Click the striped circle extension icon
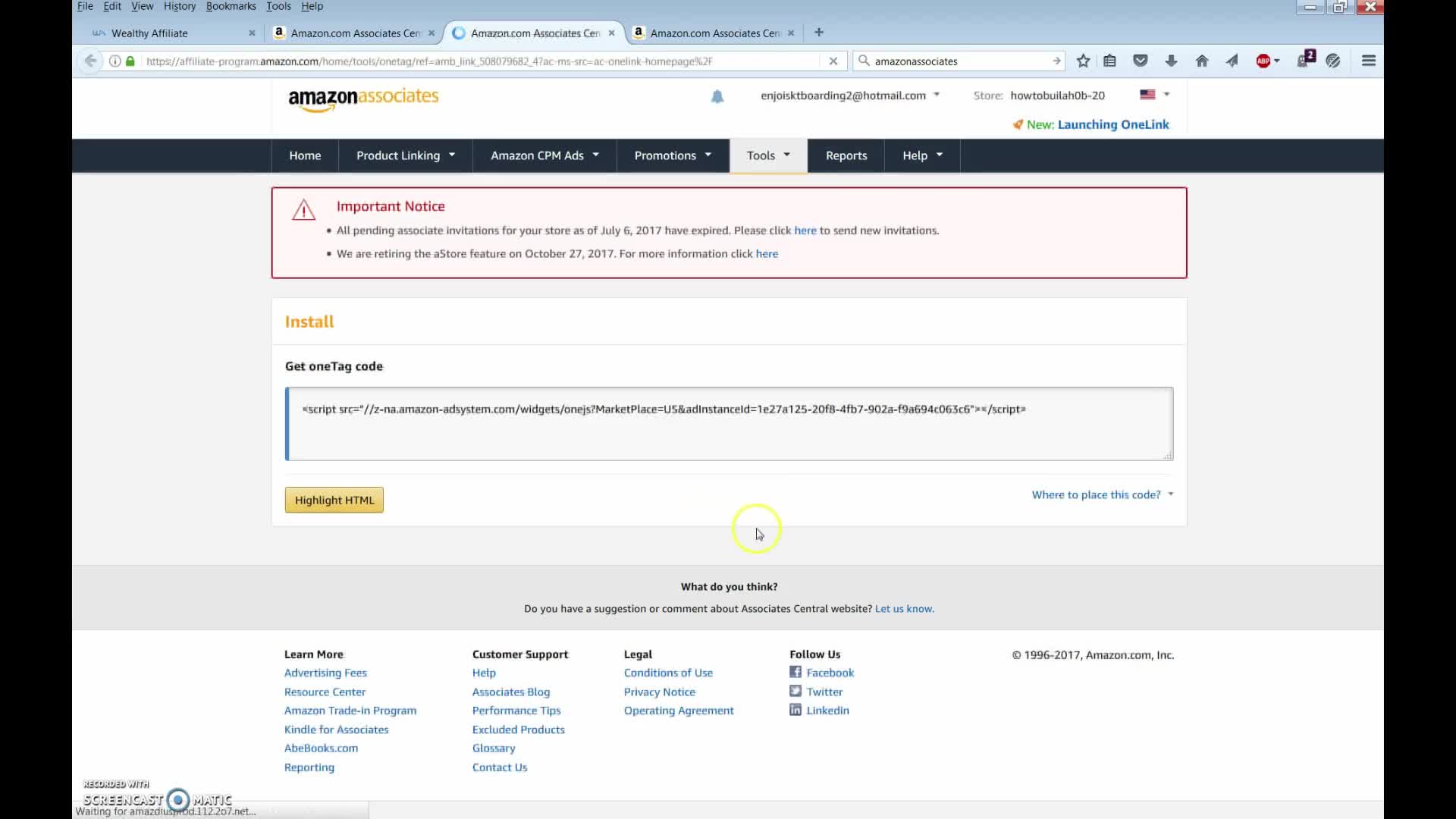Image resolution: width=1456 pixels, height=819 pixels. tap(1333, 61)
